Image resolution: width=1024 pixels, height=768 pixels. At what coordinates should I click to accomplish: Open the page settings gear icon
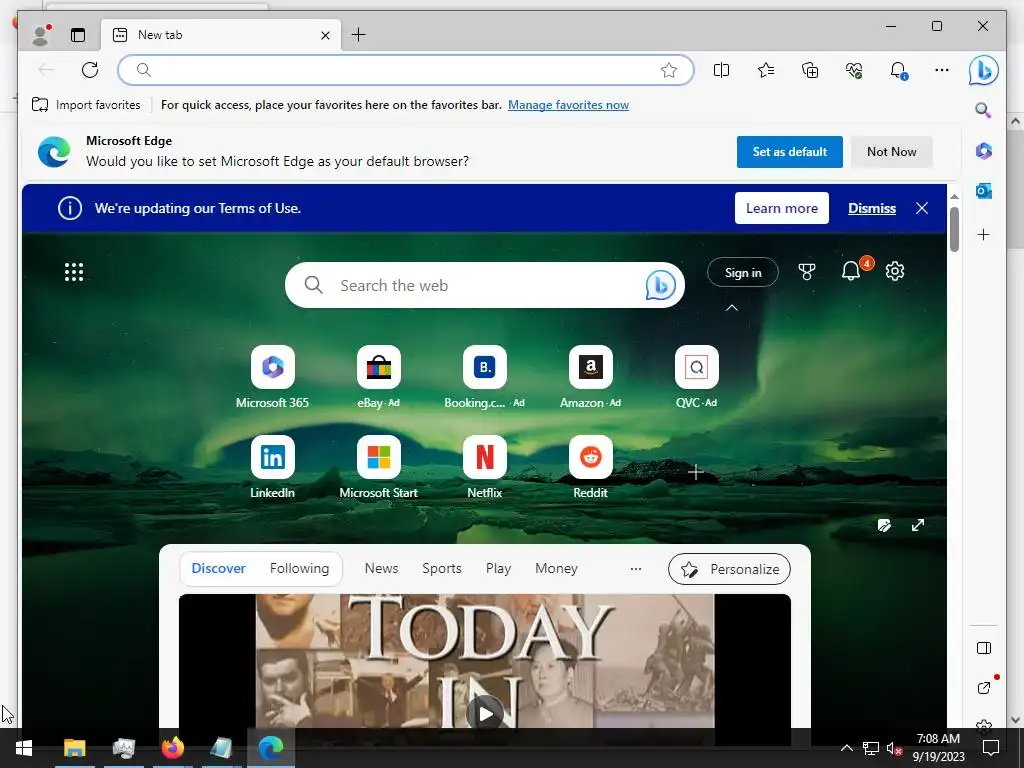click(895, 271)
